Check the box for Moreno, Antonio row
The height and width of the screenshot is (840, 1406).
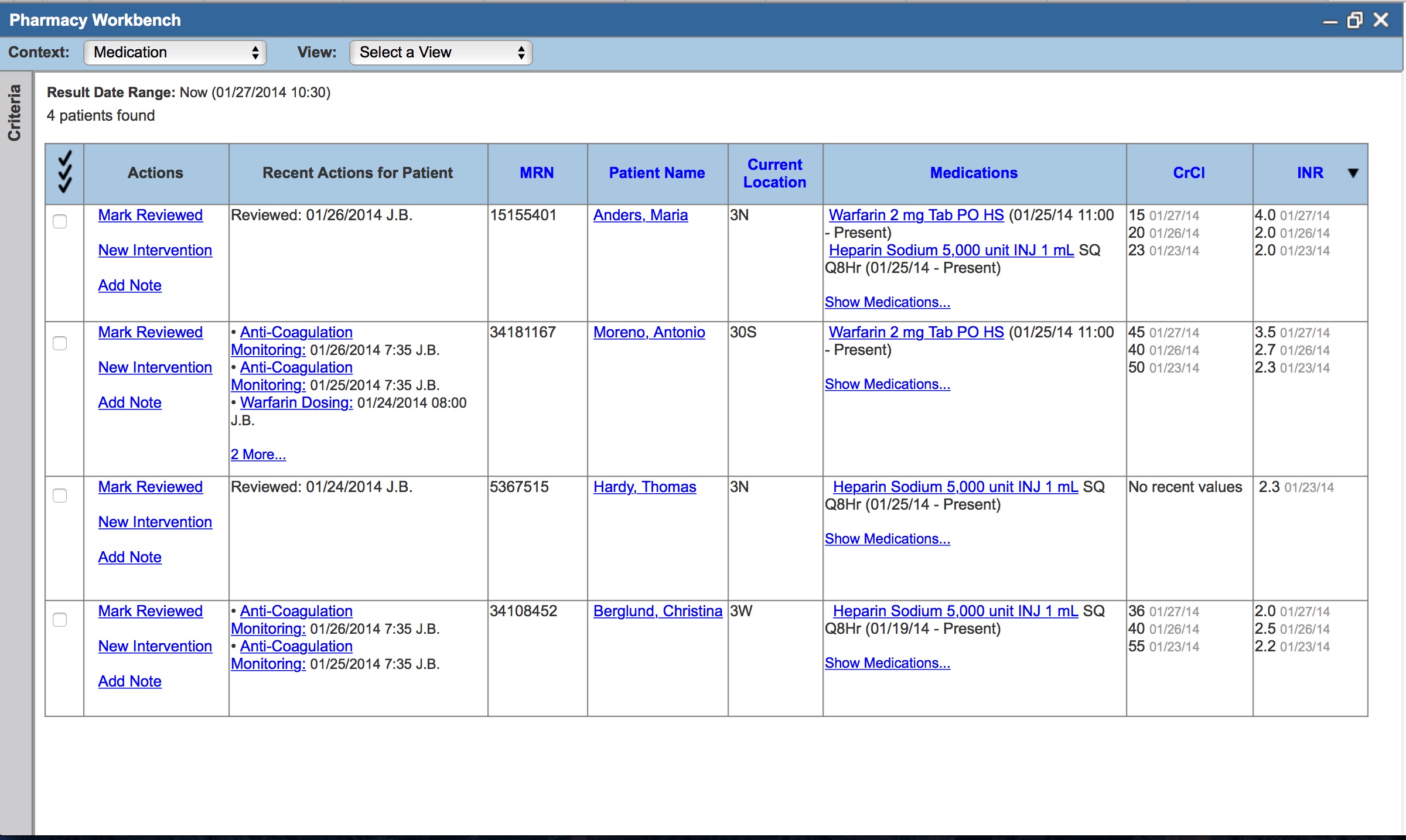coord(60,343)
